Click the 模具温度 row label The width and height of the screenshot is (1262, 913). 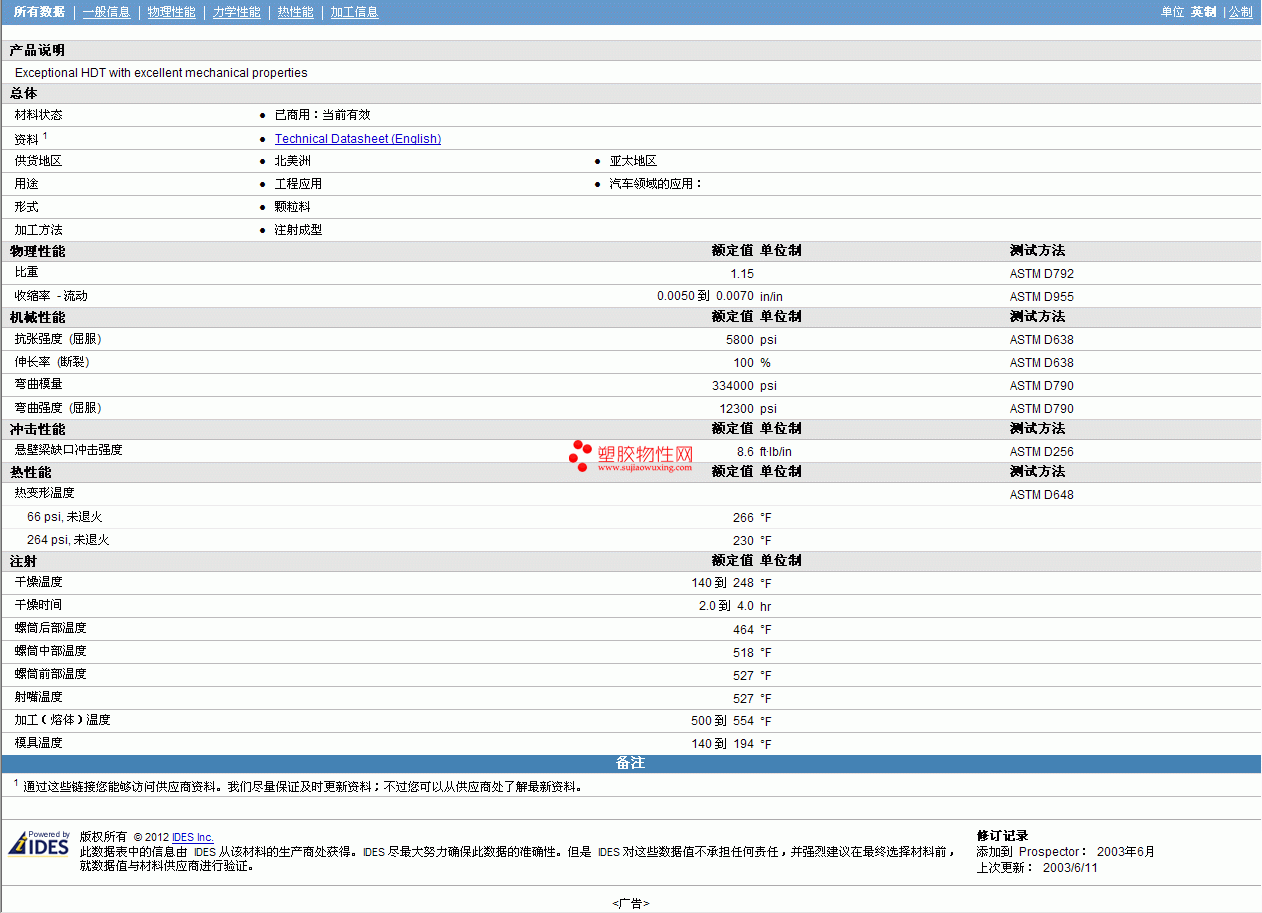coord(38,743)
